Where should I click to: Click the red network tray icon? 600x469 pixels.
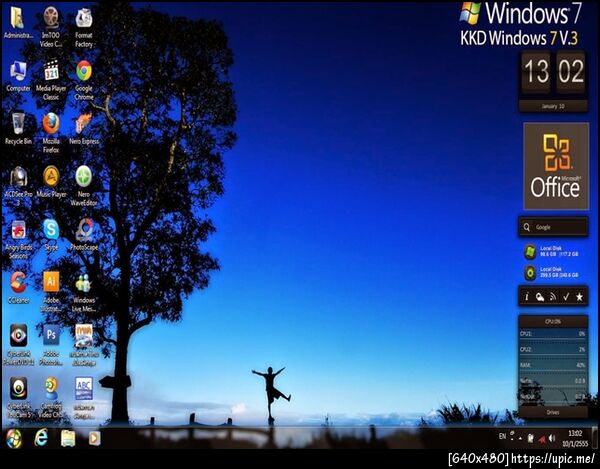pyautogui.click(x=541, y=439)
